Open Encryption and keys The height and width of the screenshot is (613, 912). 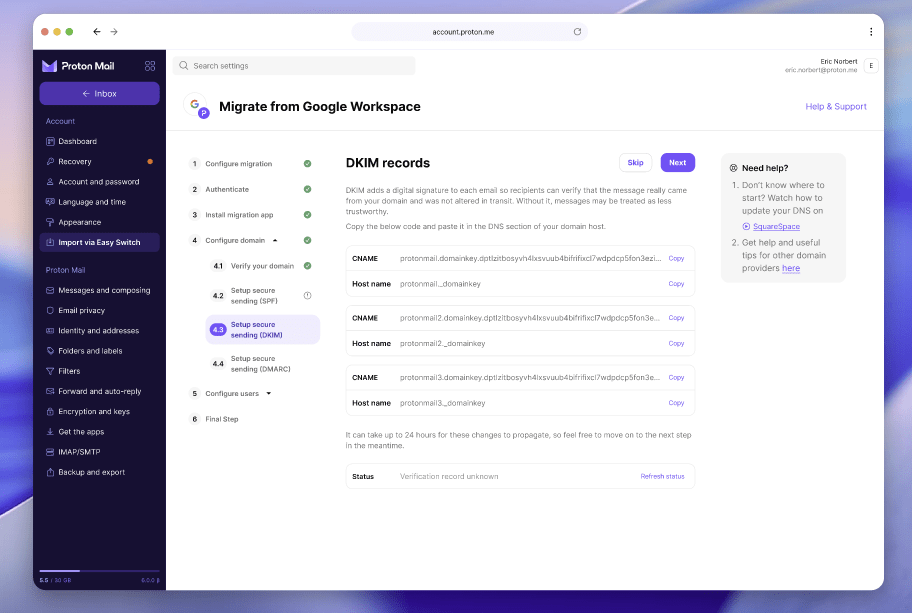99,411
